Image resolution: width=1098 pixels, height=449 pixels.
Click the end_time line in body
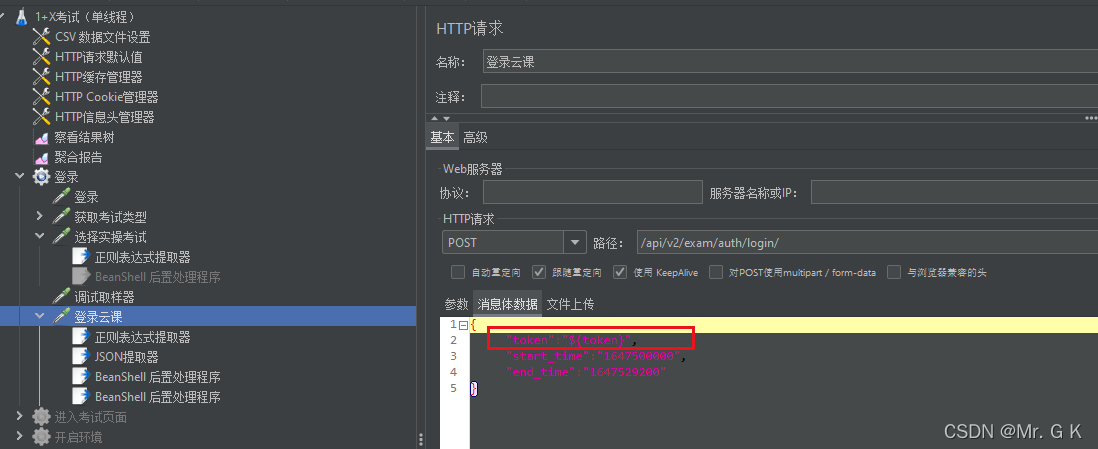[x=585, y=372]
